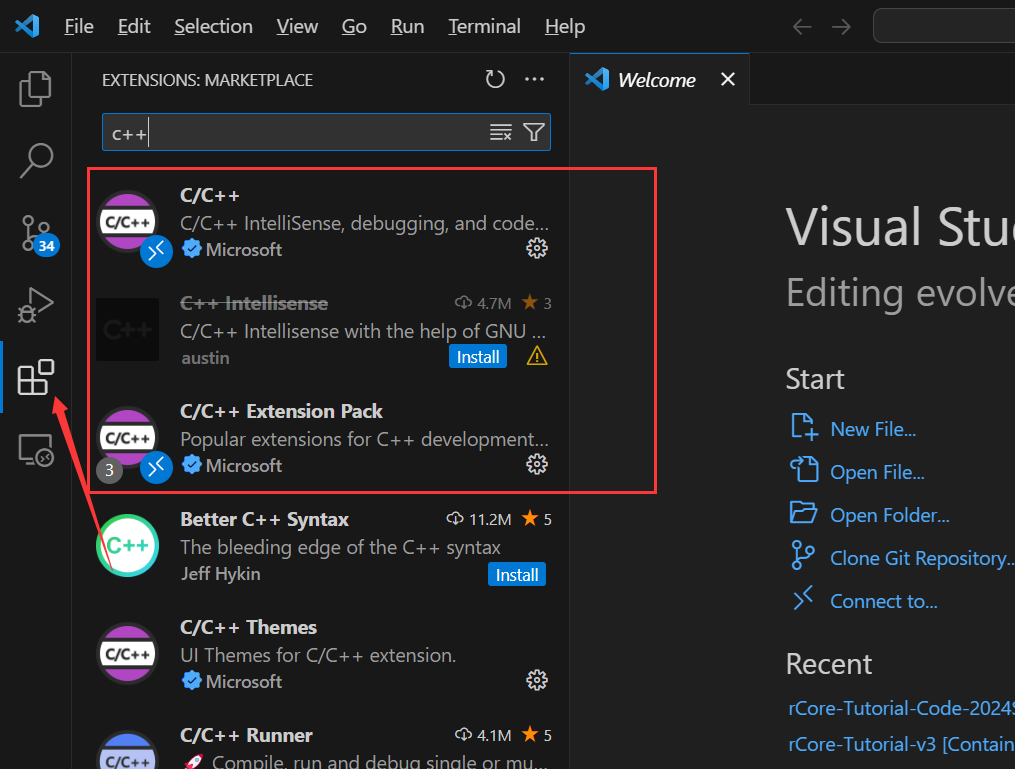Screen dimensions: 1015x769
Task: Go forward with title bar right arrow
Action: click(x=842, y=27)
